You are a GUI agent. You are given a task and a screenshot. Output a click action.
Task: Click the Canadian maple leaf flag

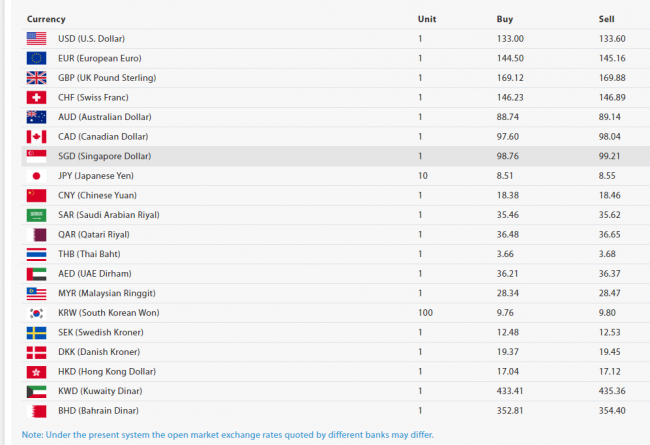click(x=36, y=136)
